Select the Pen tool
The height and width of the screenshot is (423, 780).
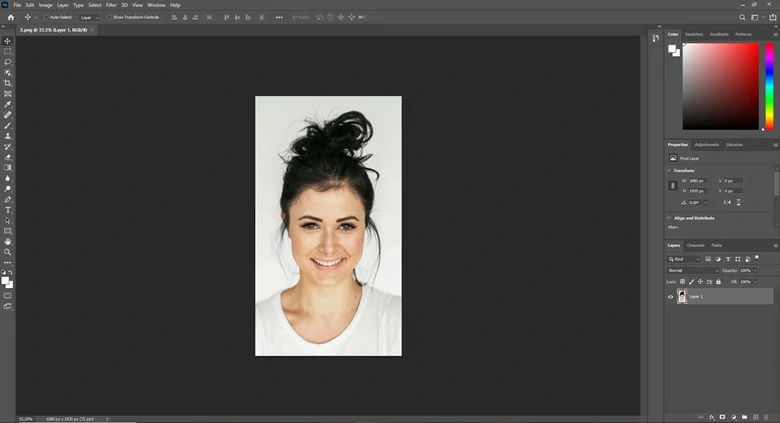[7, 200]
